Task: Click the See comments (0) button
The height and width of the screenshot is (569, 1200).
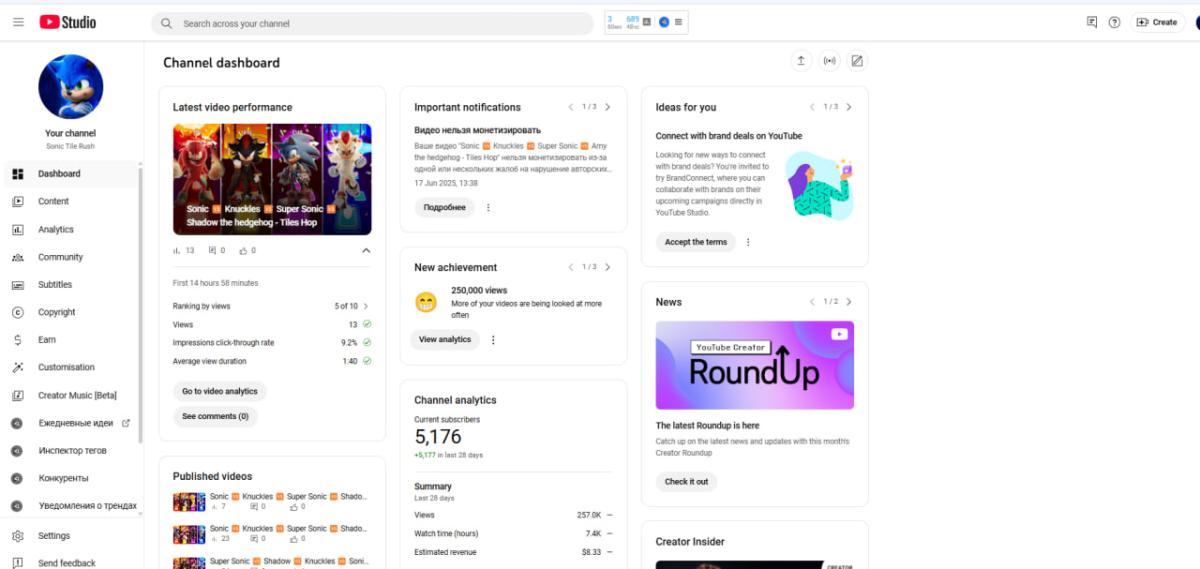Action: pos(215,417)
